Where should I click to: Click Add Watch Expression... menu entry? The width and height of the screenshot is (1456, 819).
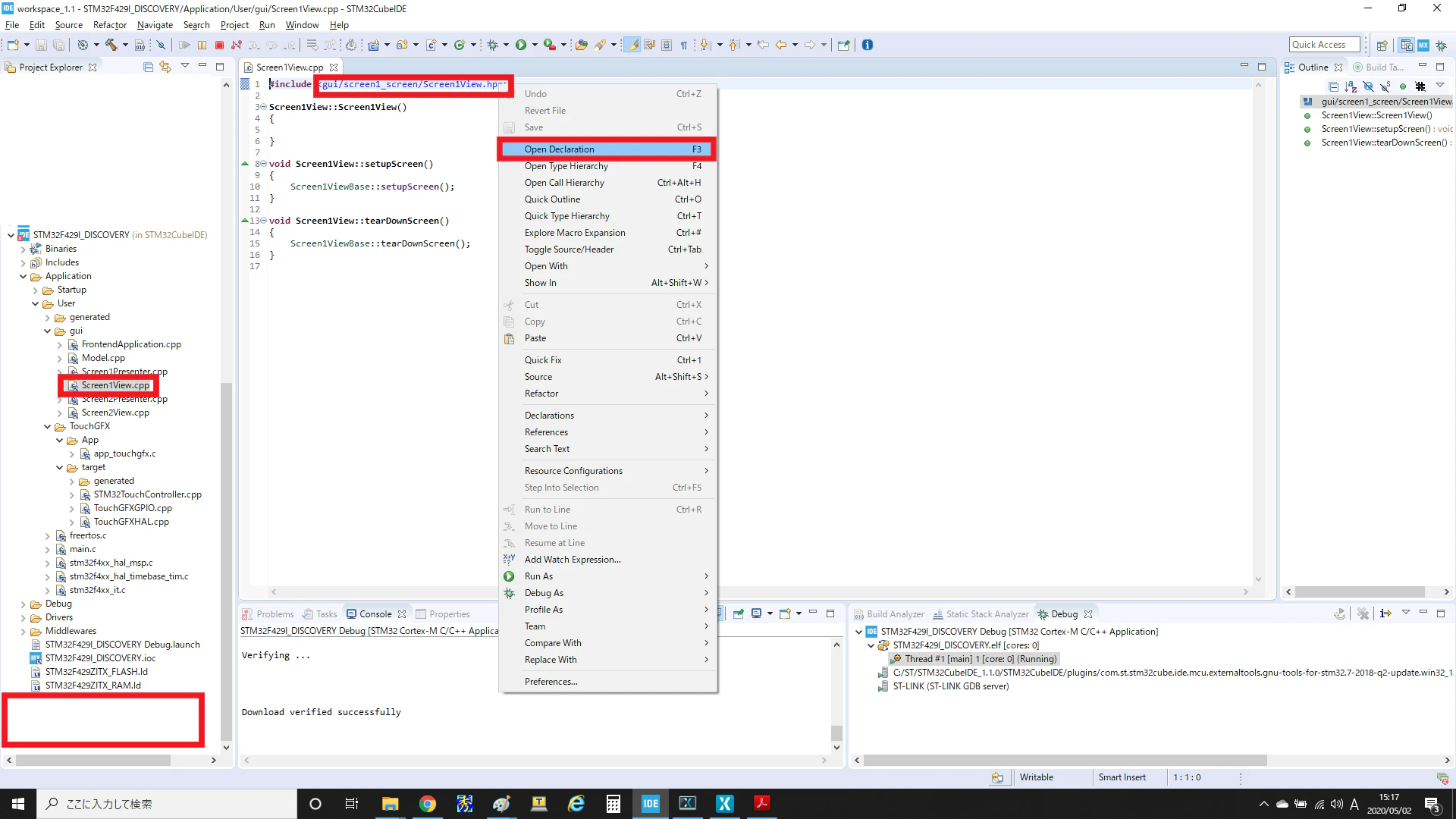click(x=607, y=560)
